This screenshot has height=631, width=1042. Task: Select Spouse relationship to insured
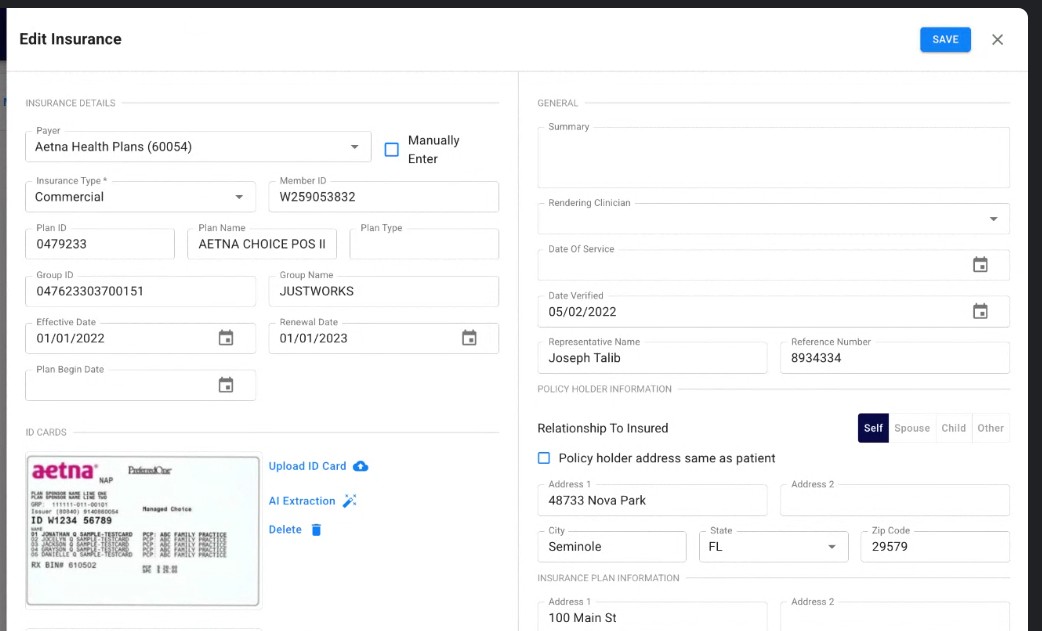(x=912, y=428)
